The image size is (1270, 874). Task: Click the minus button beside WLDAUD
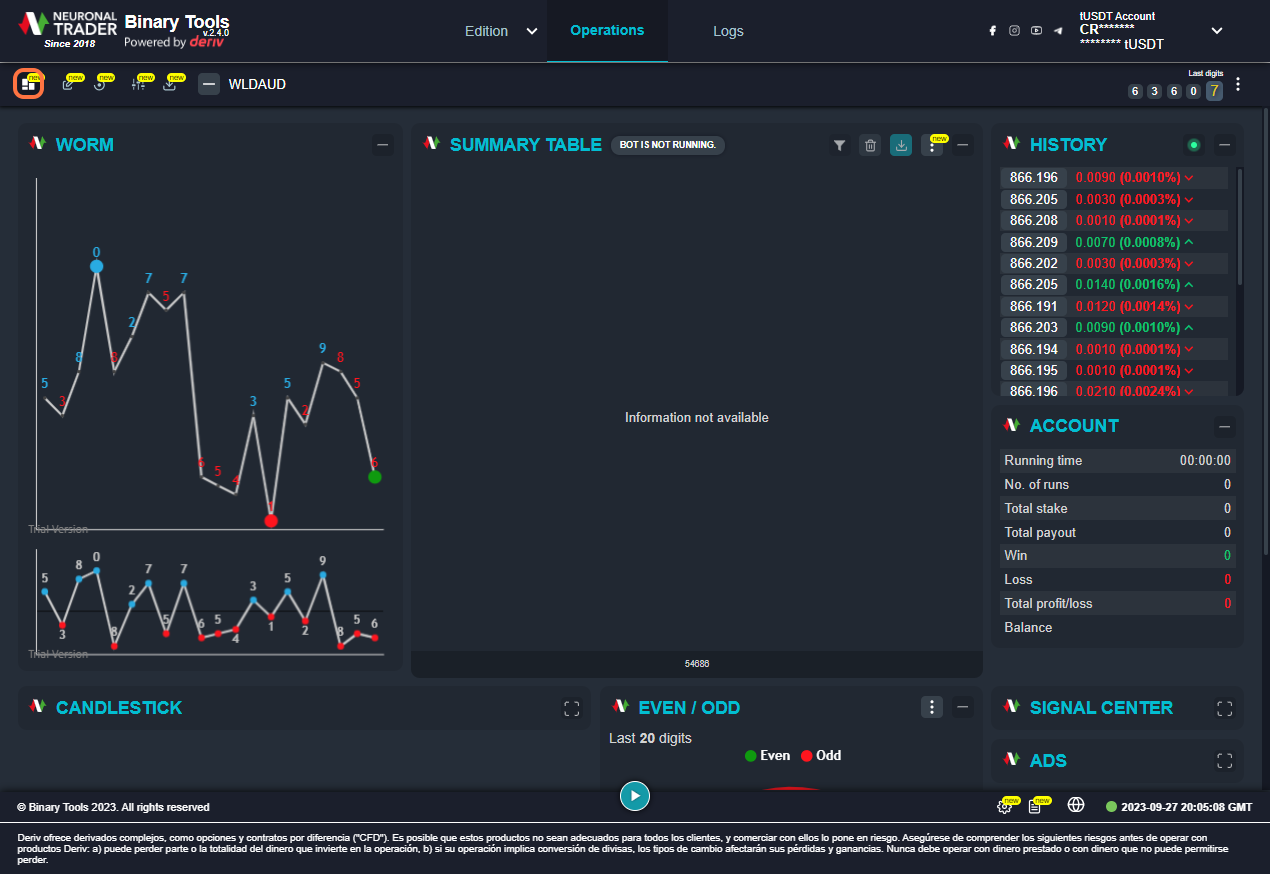(209, 84)
